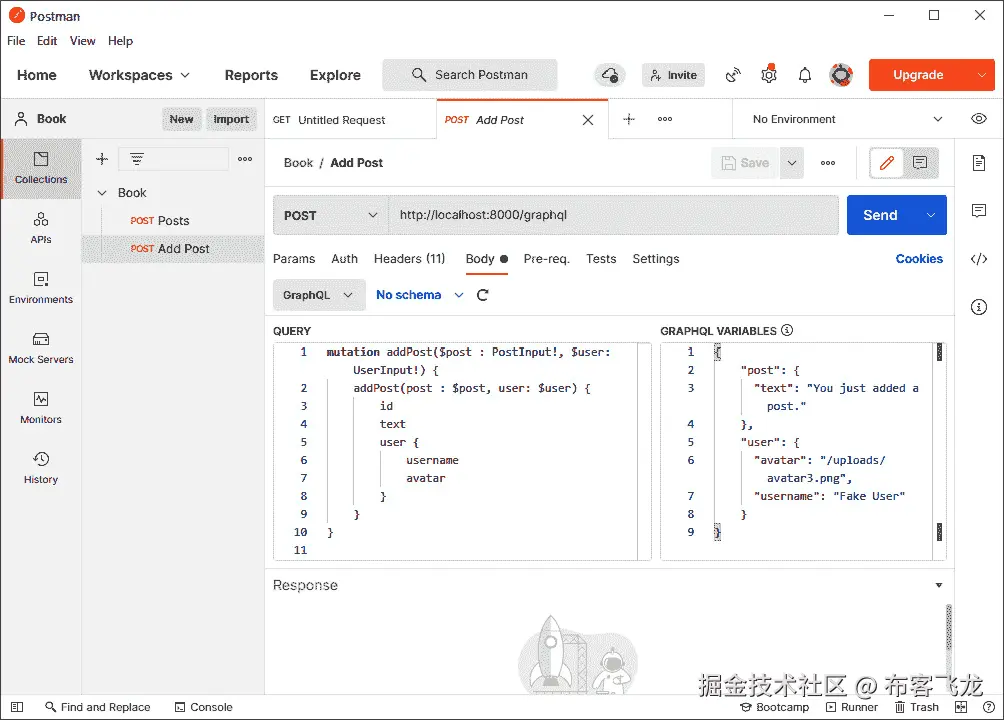This screenshot has height=720, width=1004.
Task: Open the code snippet panel on the right
Action: 978,259
